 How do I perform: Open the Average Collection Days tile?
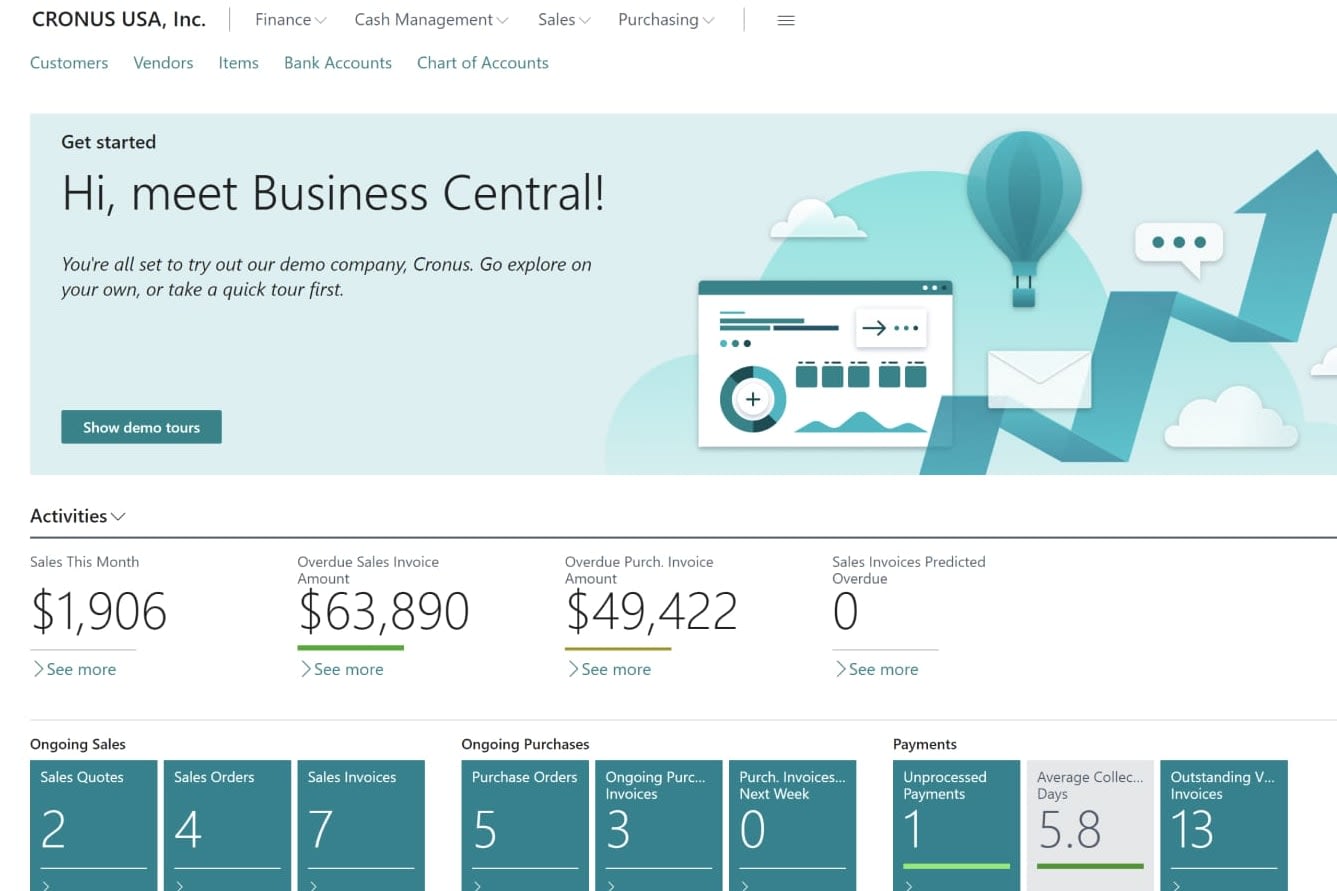[x=1091, y=826]
